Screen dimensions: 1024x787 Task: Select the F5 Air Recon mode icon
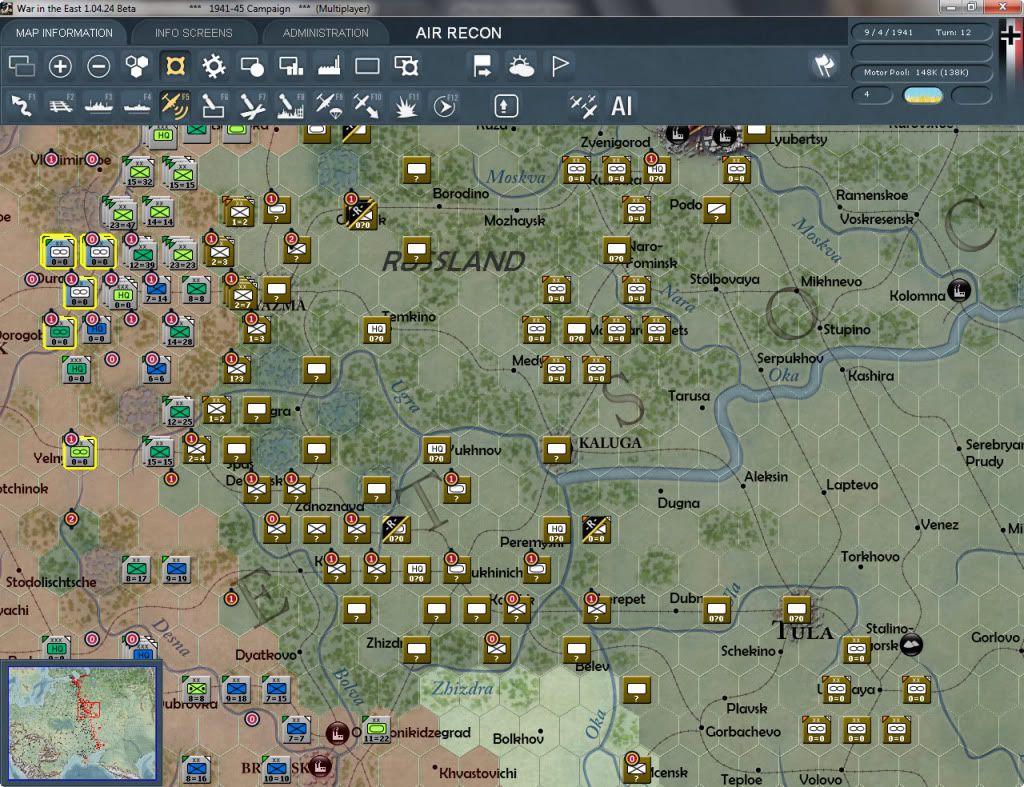[x=174, y=106]
